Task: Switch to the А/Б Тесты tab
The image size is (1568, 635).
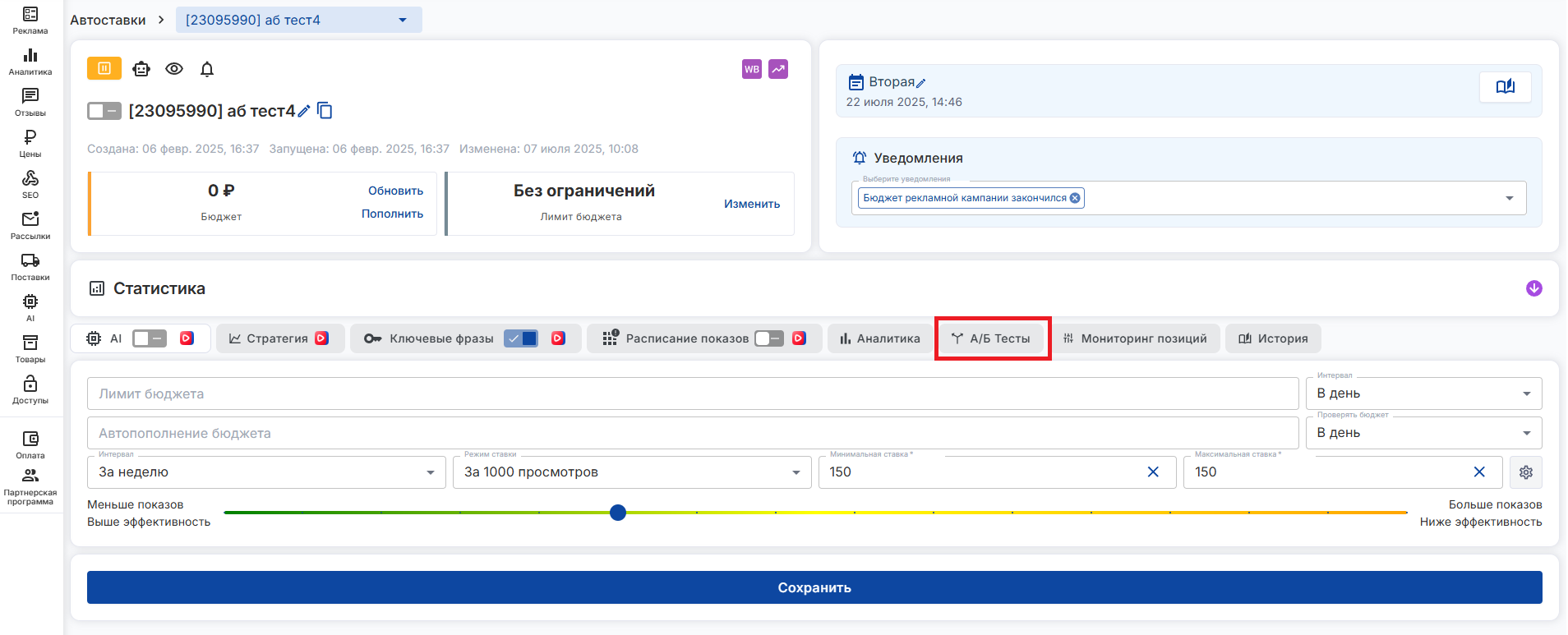Action: [992, 338]
